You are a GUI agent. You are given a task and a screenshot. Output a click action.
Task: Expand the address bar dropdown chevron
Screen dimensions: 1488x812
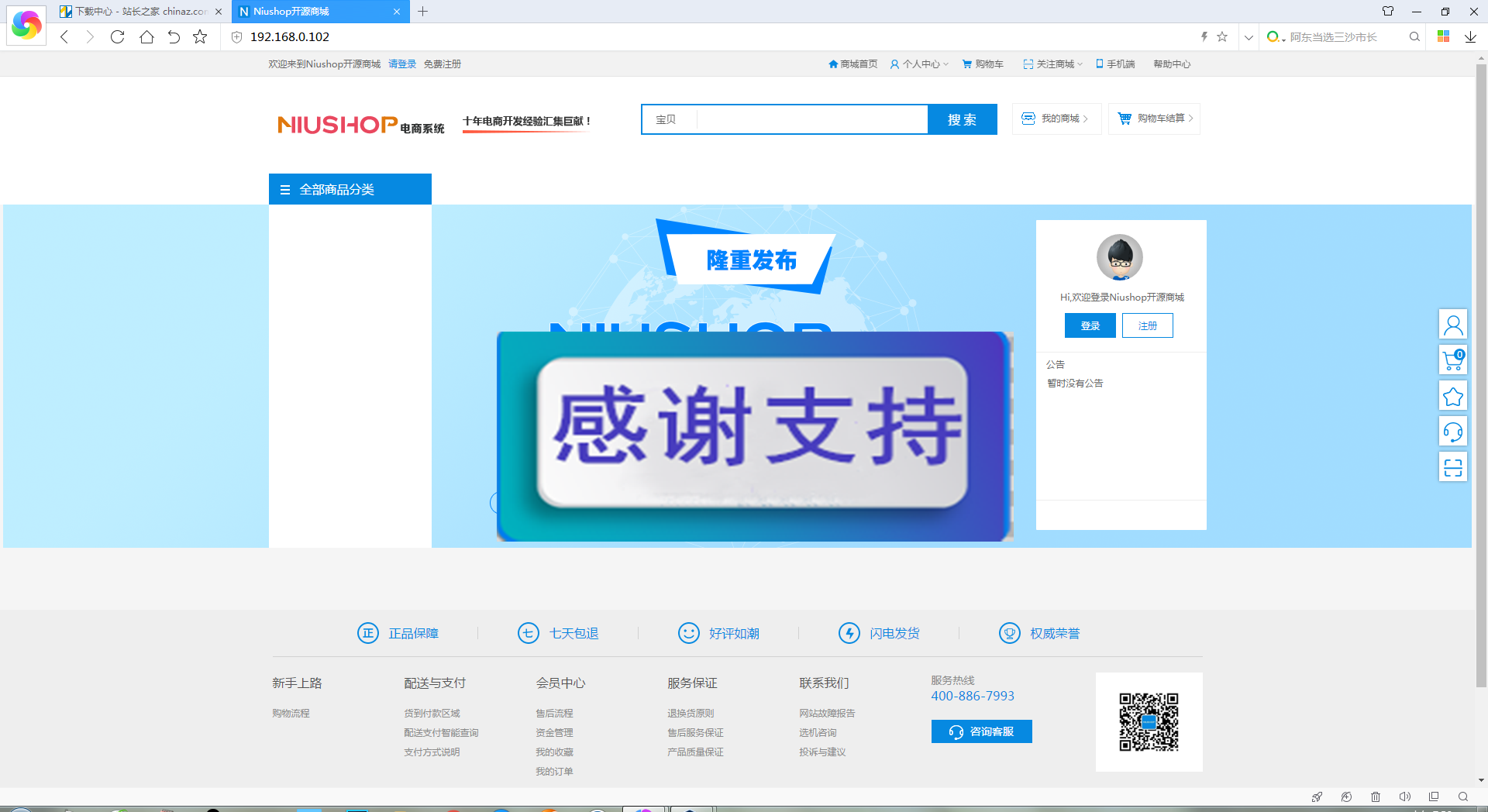click(1249, 37)
